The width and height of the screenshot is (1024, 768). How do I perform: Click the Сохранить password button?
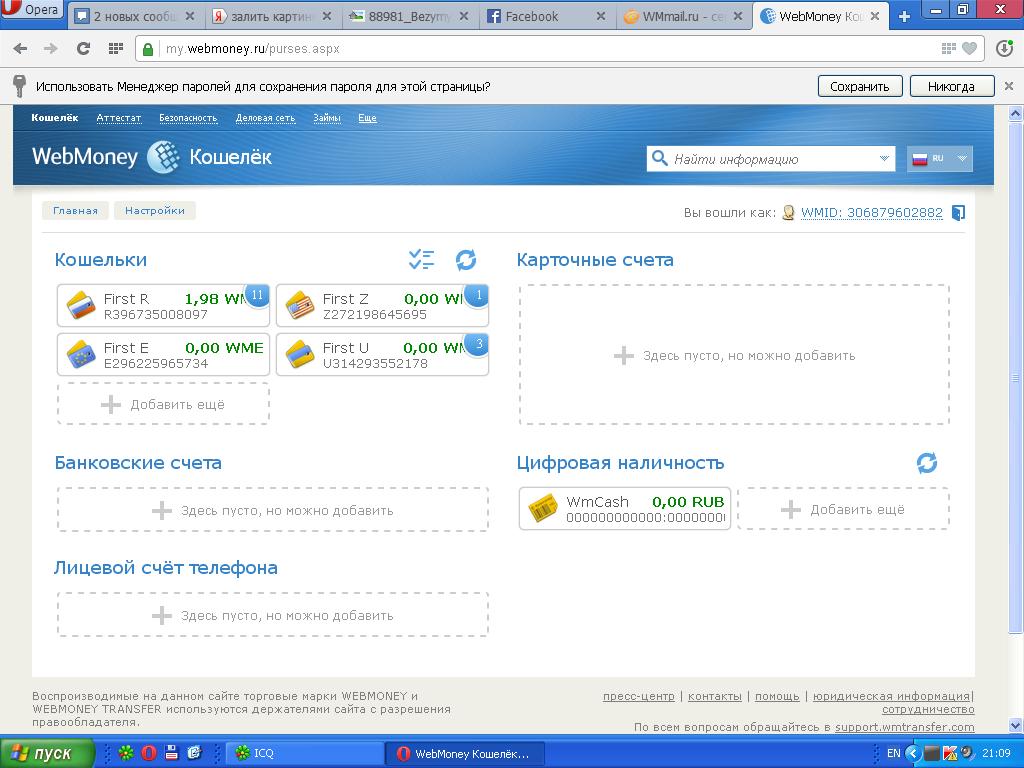pos(859,86)
